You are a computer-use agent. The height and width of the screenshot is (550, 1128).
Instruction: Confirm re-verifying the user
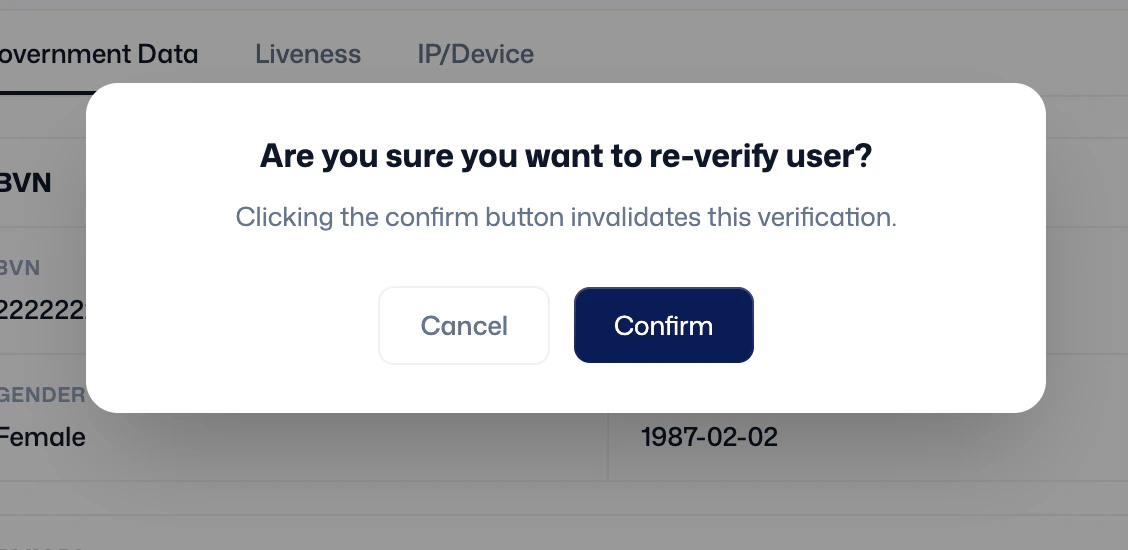point(663,325)
